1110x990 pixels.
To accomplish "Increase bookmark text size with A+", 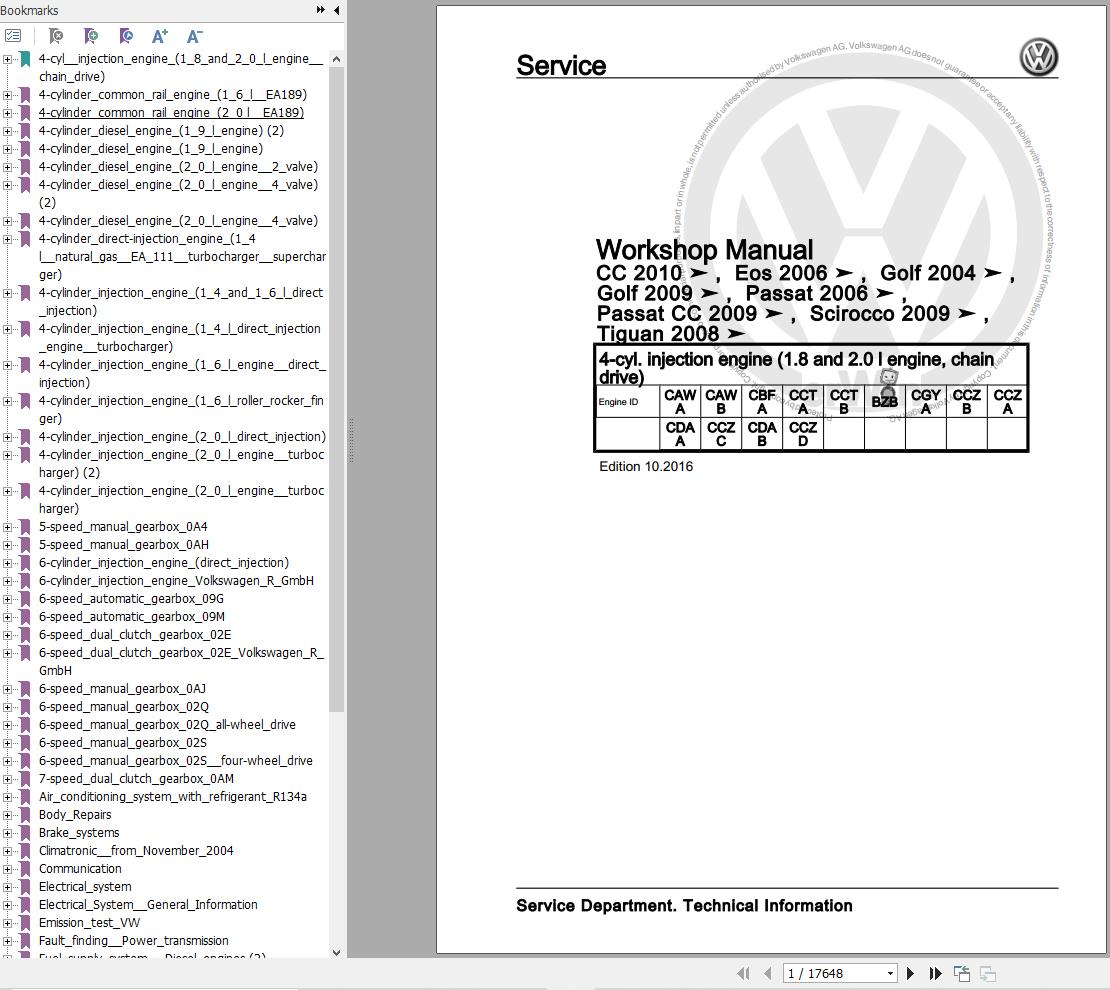I will click(160, 36).
